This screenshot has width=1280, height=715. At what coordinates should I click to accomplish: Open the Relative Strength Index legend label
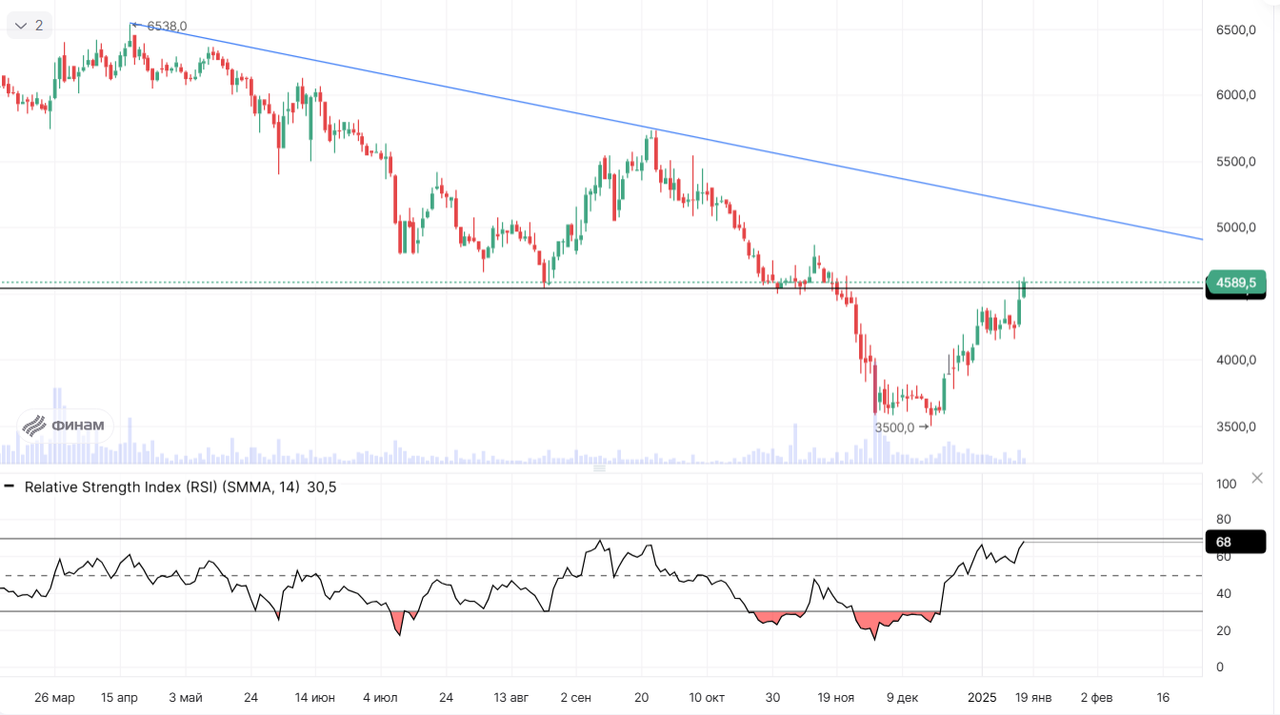[162, 487]
